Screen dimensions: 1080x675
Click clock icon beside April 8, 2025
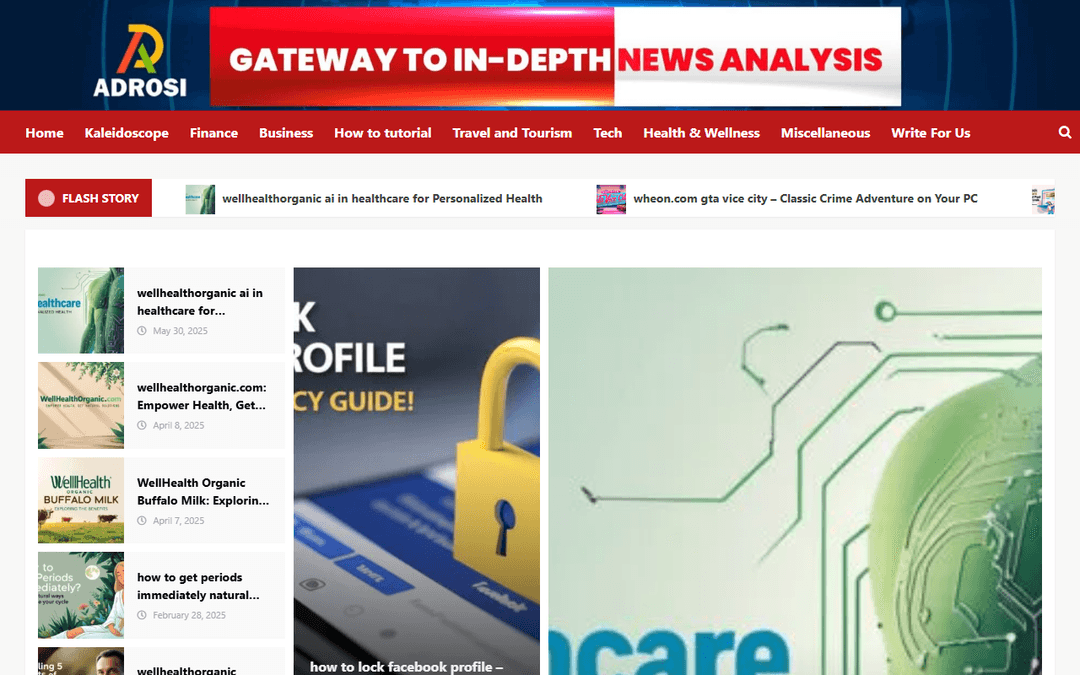coord(142,425)
